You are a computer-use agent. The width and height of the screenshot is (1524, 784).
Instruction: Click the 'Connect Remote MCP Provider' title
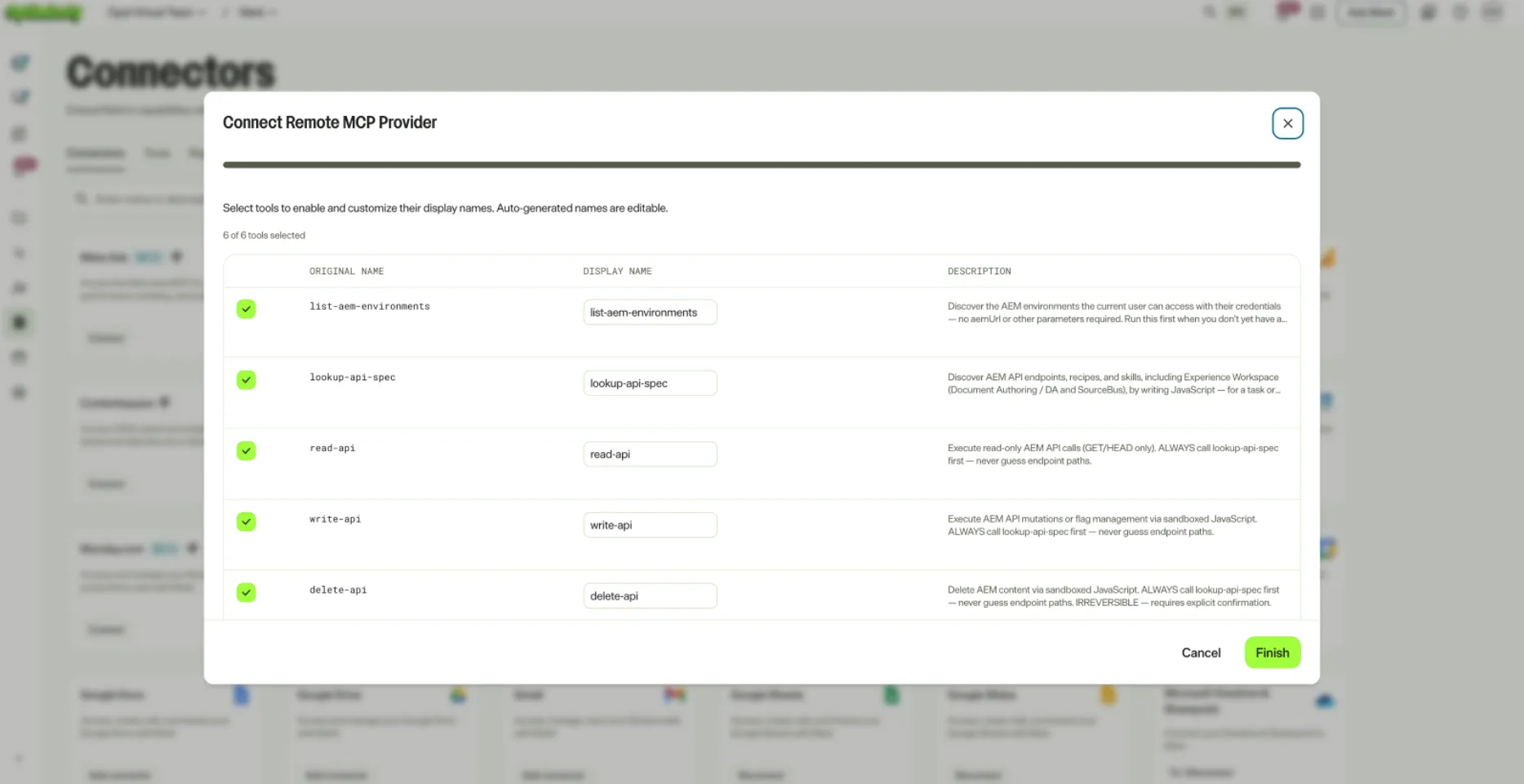[x=330, y=122]
